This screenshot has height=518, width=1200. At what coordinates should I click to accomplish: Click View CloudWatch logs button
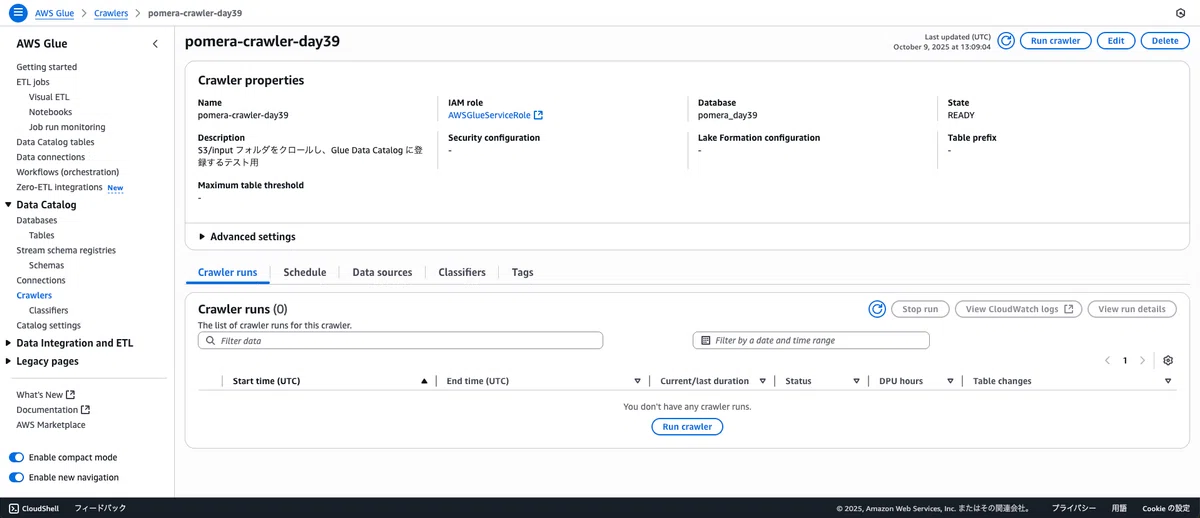pos(1019,309)
